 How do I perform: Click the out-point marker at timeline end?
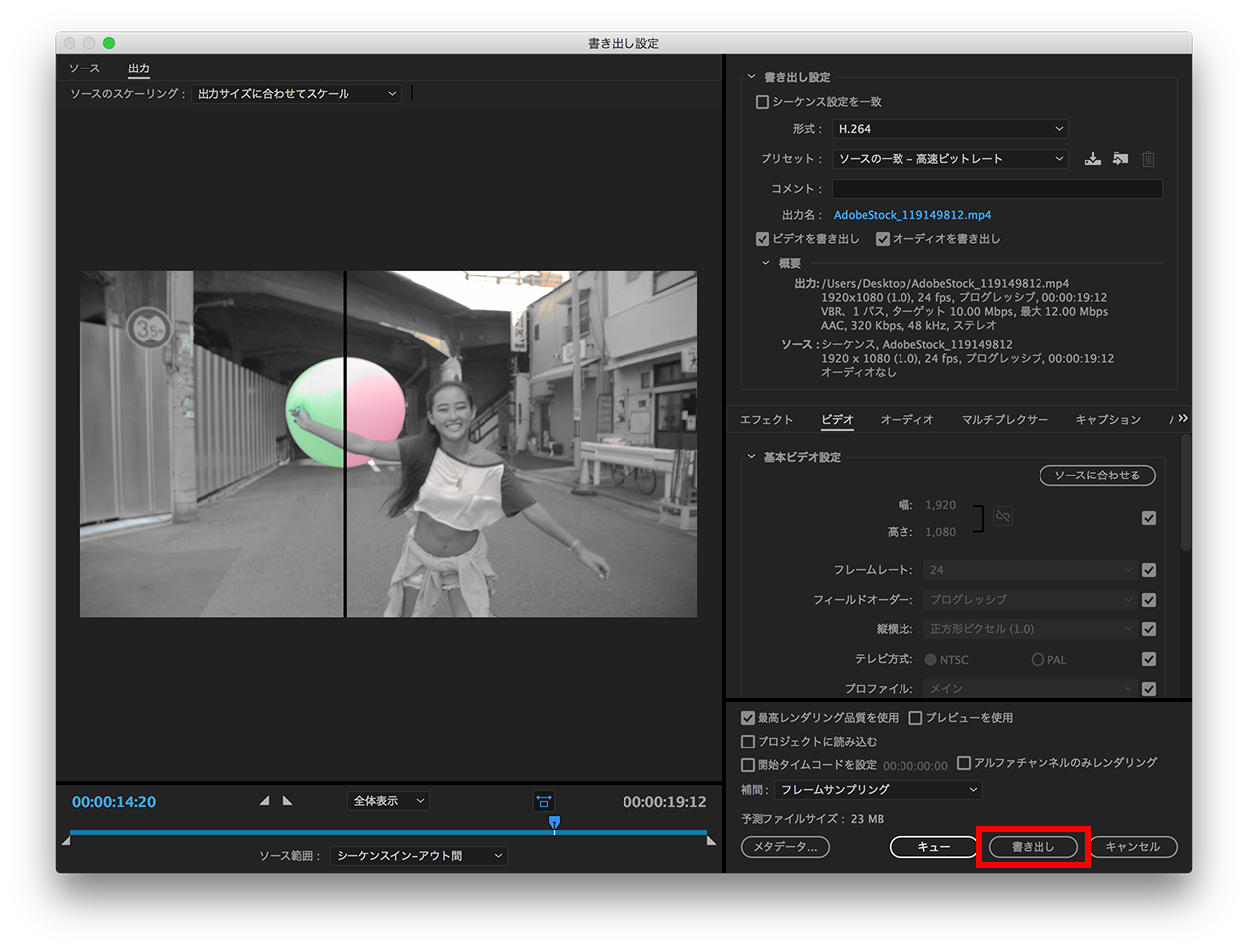click(x=711, y=841)
